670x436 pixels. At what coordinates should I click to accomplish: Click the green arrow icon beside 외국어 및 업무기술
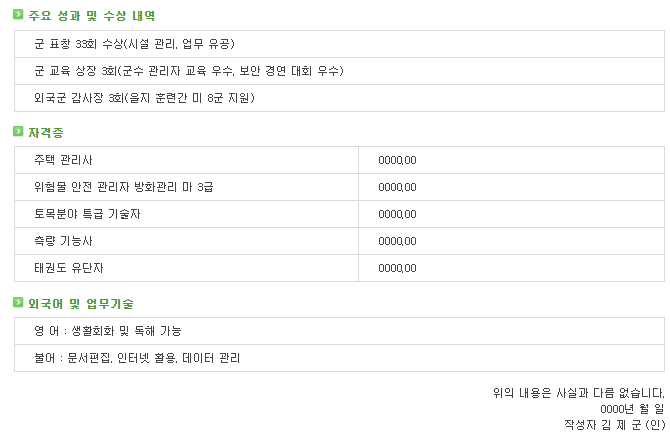click(18, 303)
